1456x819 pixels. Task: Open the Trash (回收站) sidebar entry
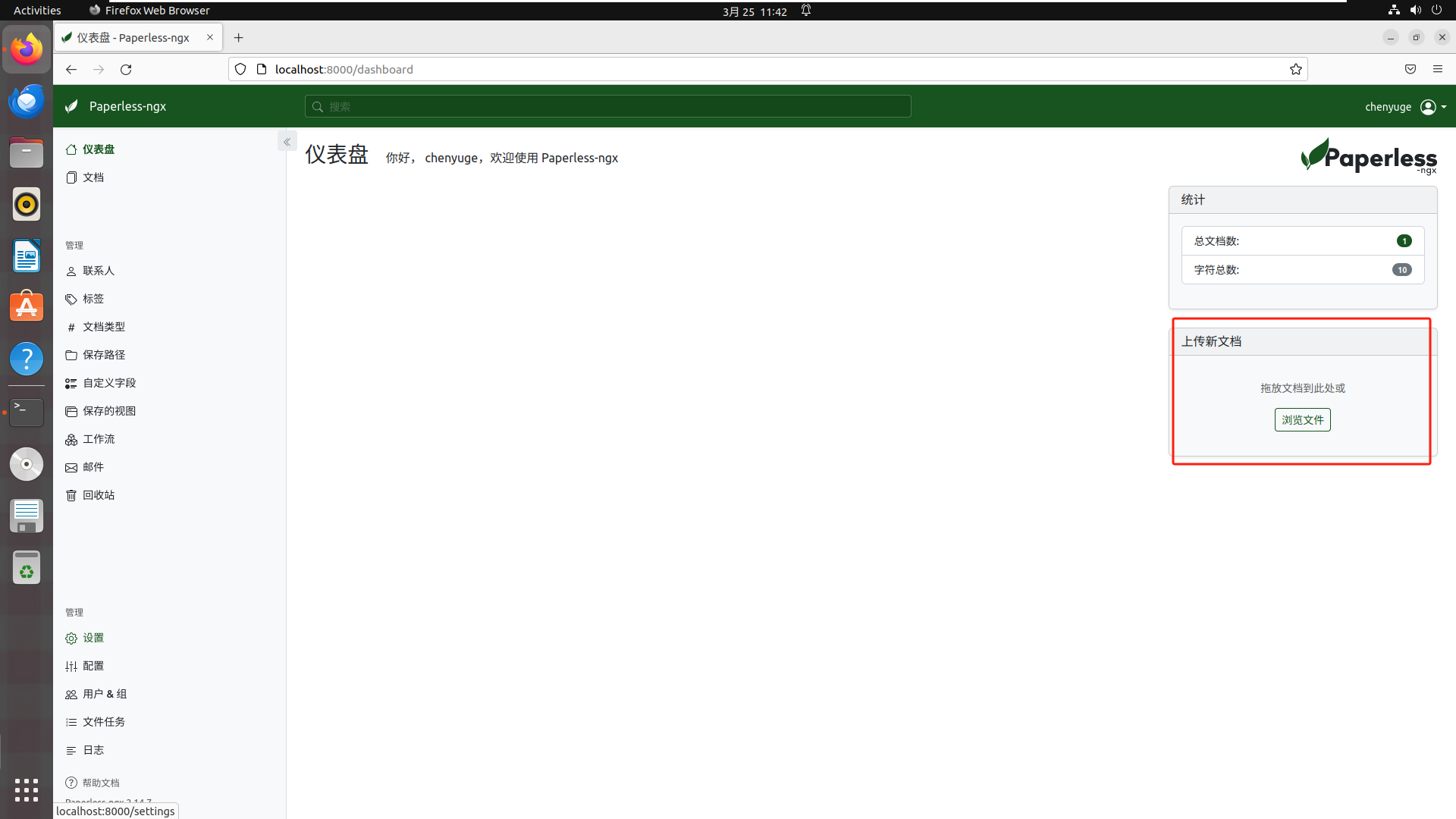tap(98, 495)
